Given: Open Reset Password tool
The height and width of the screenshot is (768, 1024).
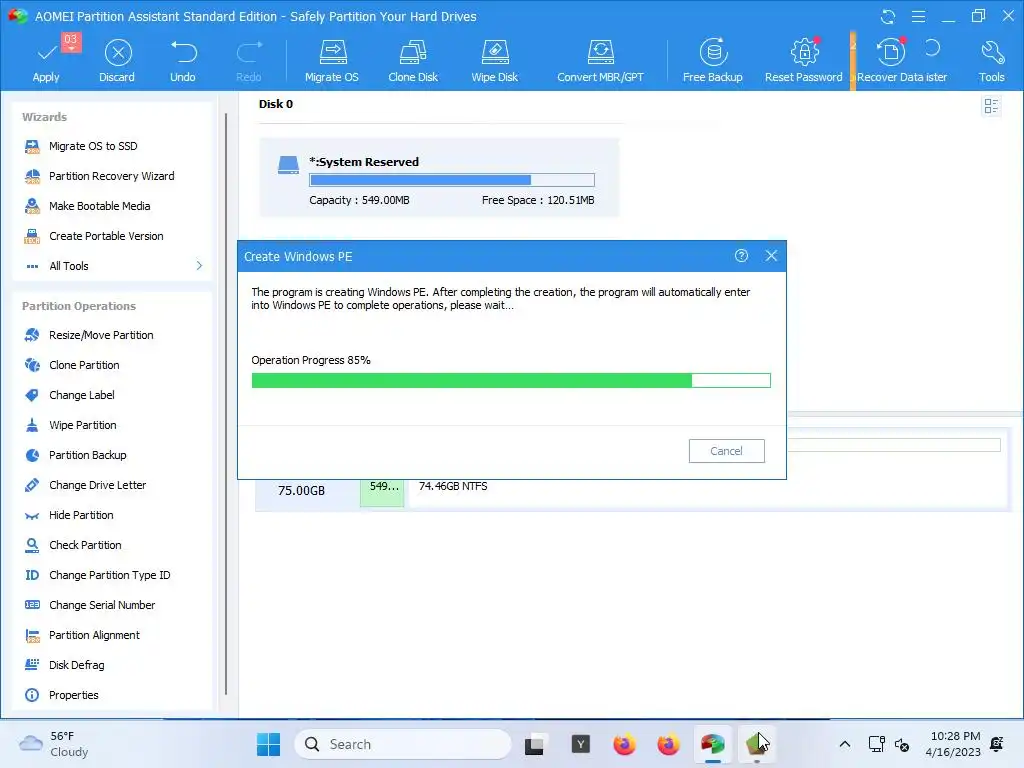Looking at the screenshot, I should 804,60.
